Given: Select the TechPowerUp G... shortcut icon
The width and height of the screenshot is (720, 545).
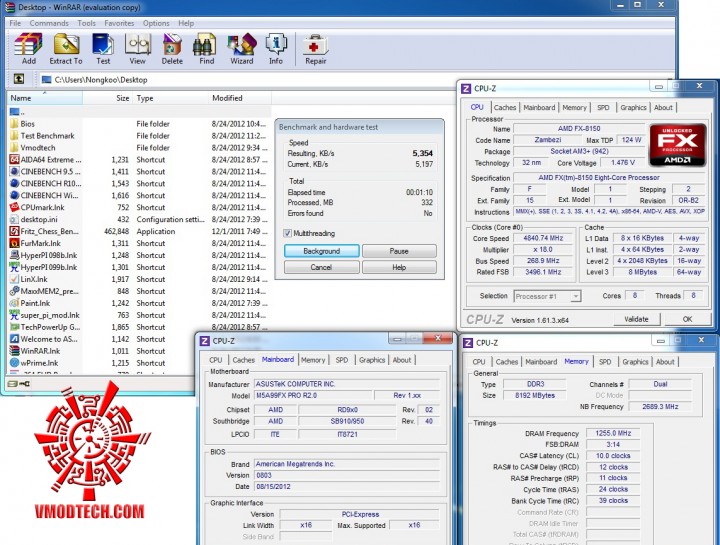Looking at the screenshot, I should click(14, 327).
